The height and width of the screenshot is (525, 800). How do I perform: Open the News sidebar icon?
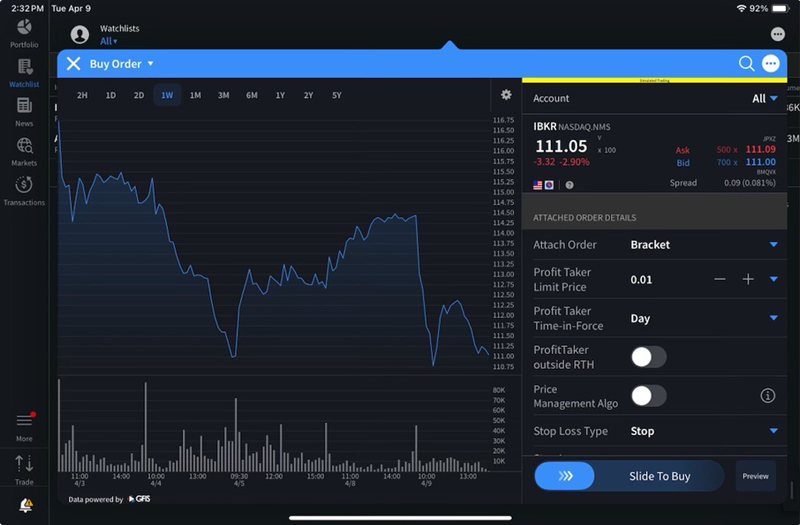point(24,106)
